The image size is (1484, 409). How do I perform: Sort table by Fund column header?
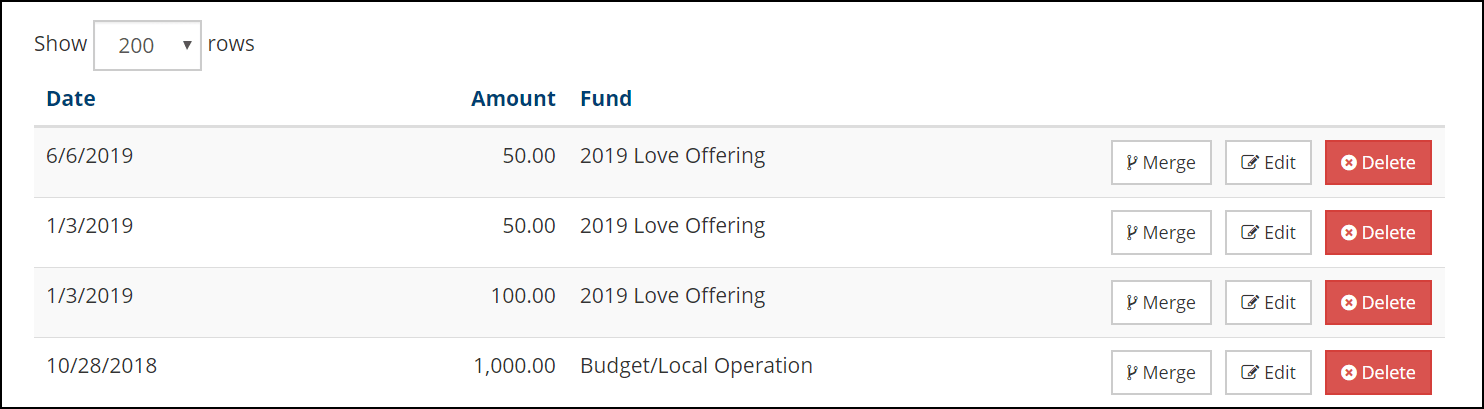[x=606, y=99]
